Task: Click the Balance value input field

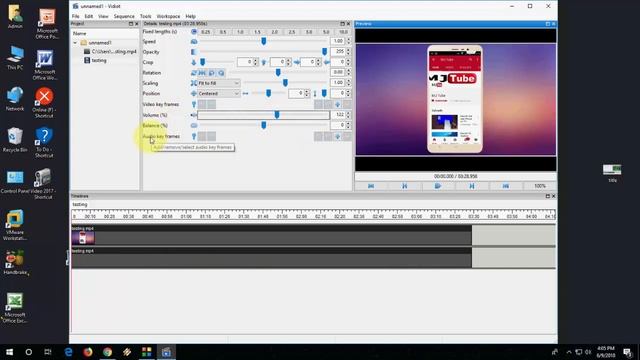Action: point(338,125)
